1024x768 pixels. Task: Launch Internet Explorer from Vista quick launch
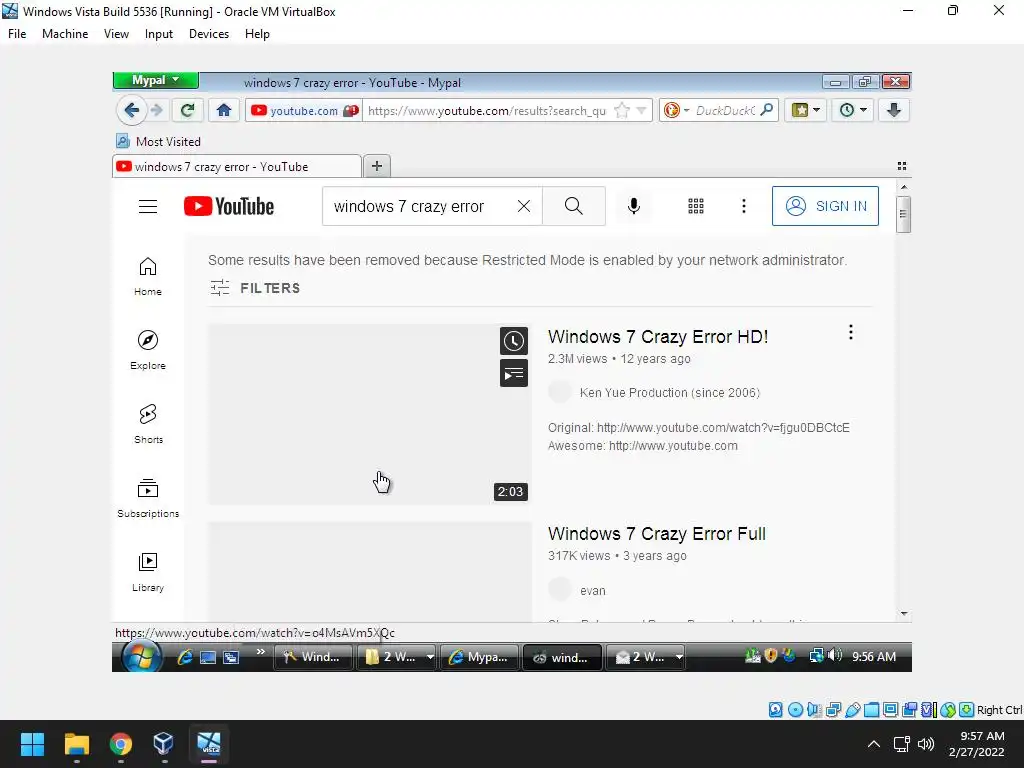click(x=185, y=657)
